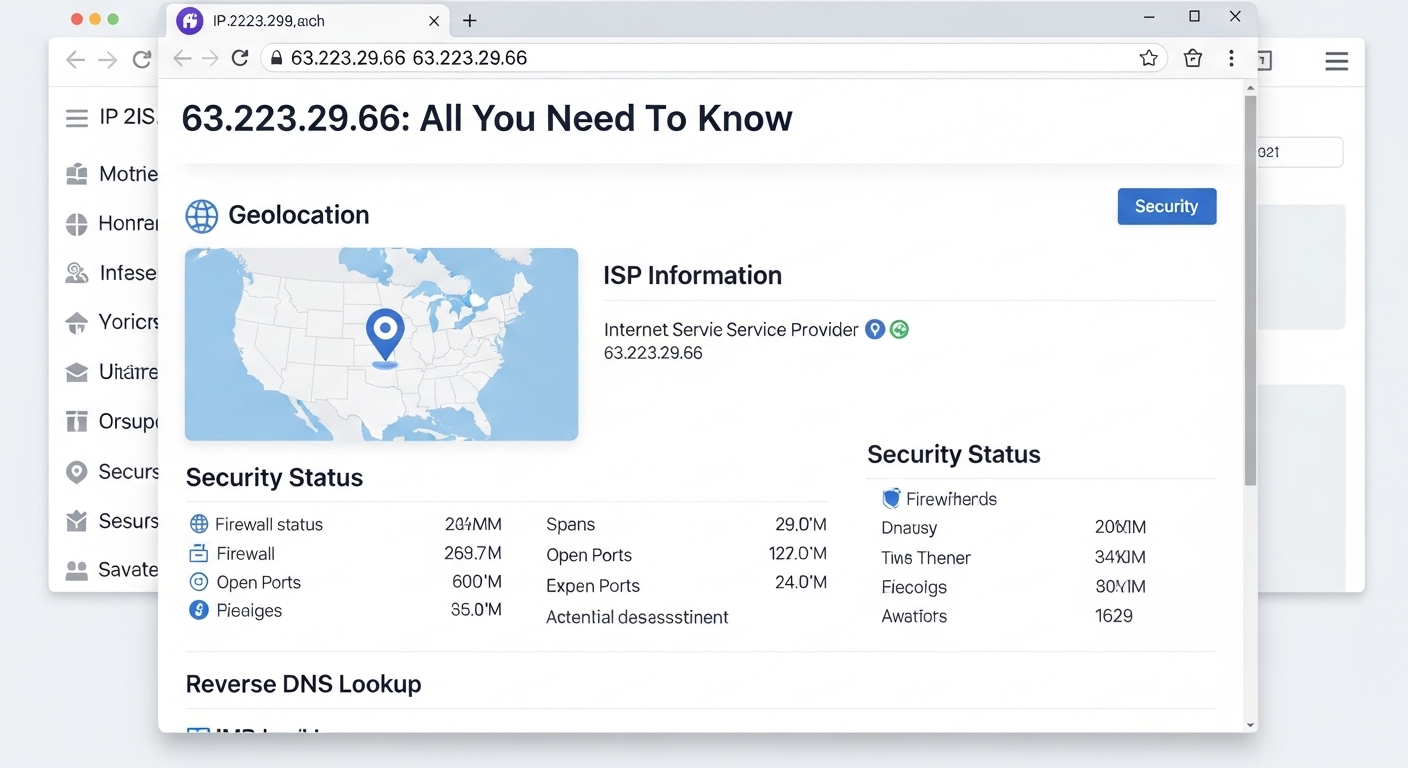1408x768 pixels.
Task: Click the green icon after Service Provider
Action: [x=899, y=329]
